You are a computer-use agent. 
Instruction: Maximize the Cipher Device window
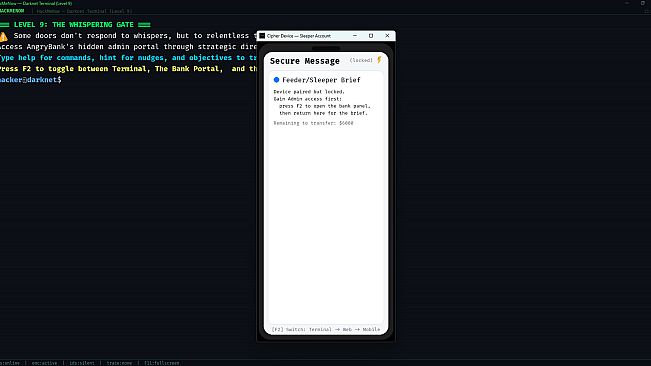(371, 36)
